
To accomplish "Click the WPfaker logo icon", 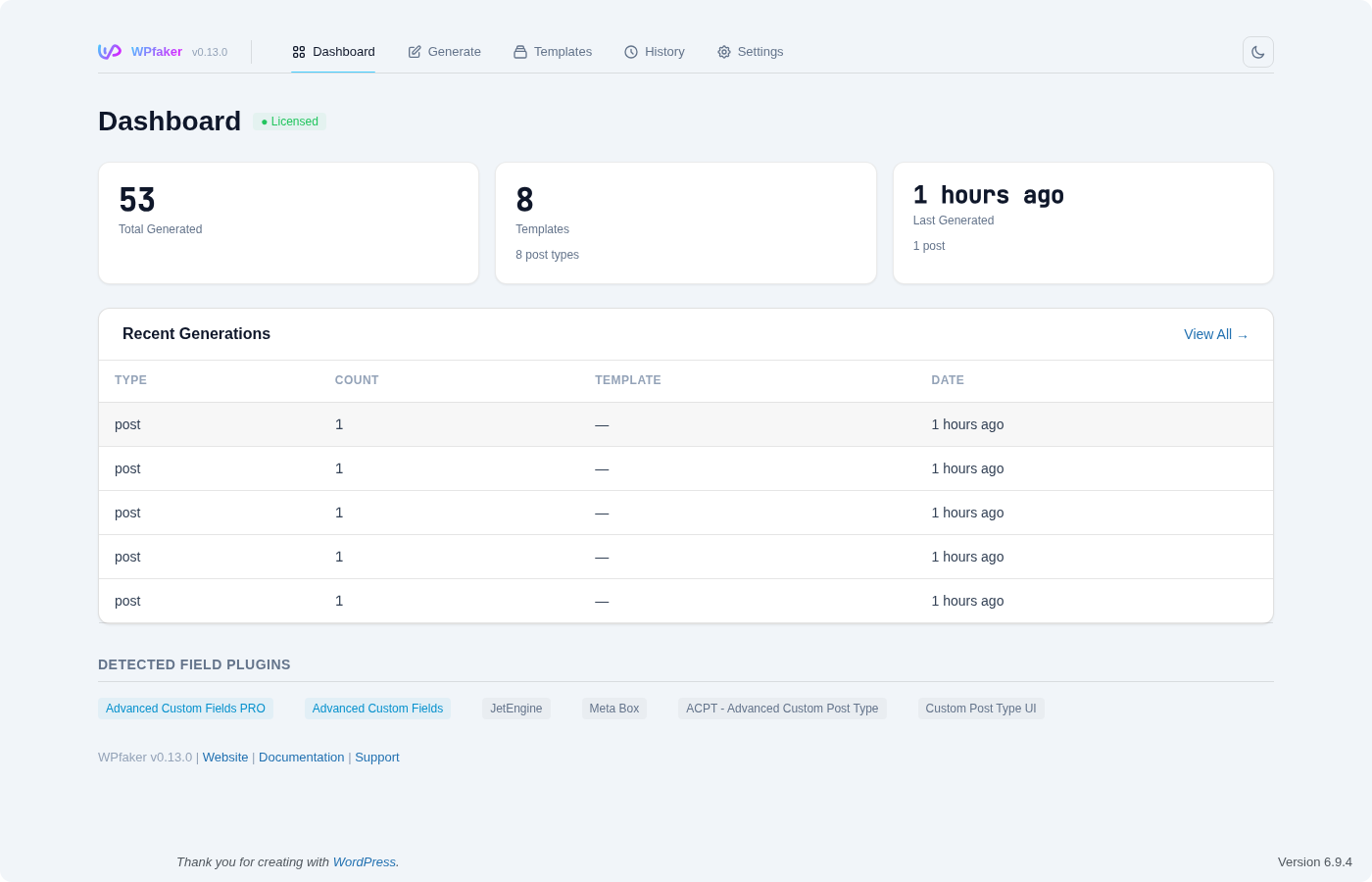I will pyautogui.click(x=109, y=51).
